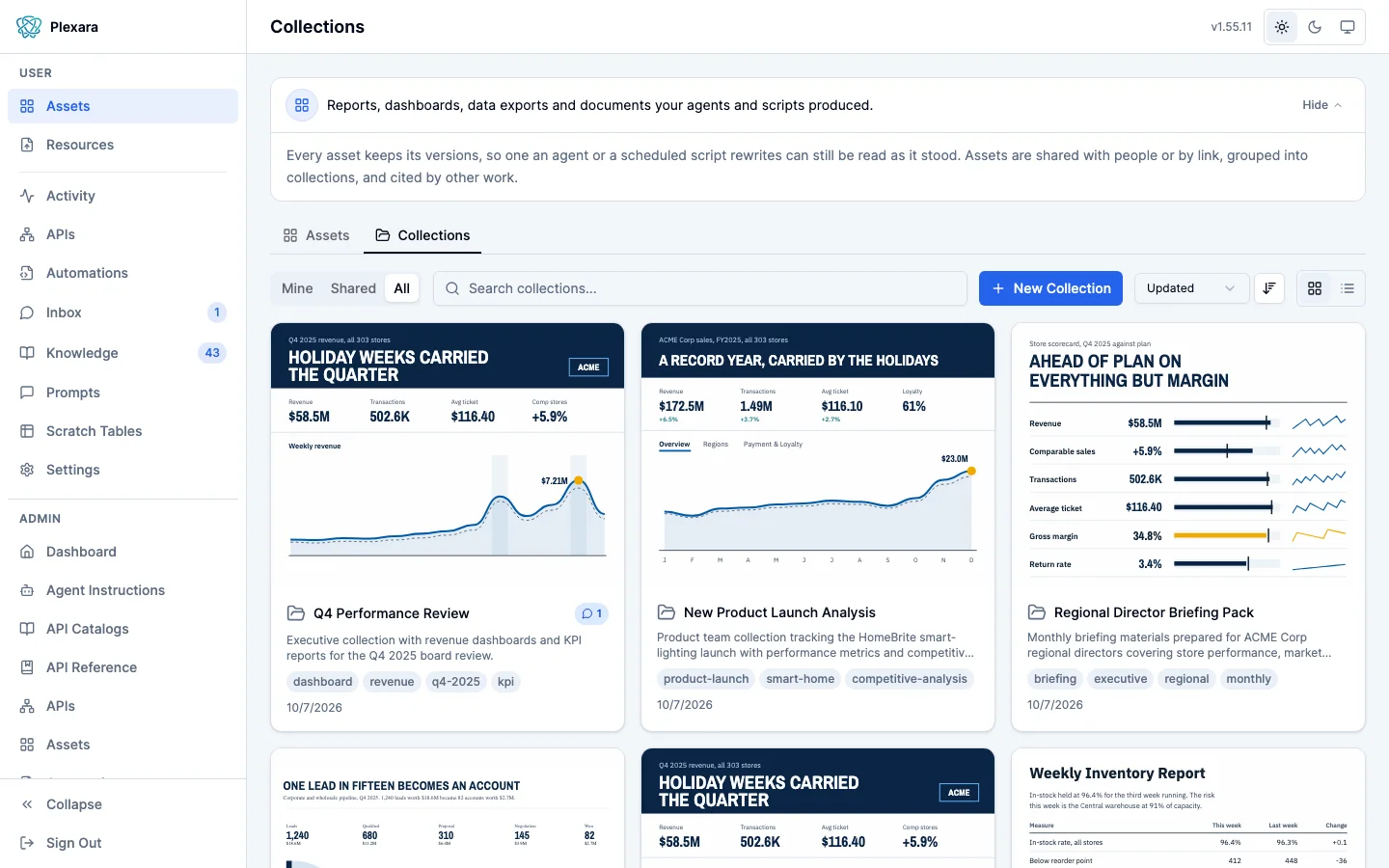1389x868 pixels.
Task: Switch to list view layout
Action: coord(1348,288)
